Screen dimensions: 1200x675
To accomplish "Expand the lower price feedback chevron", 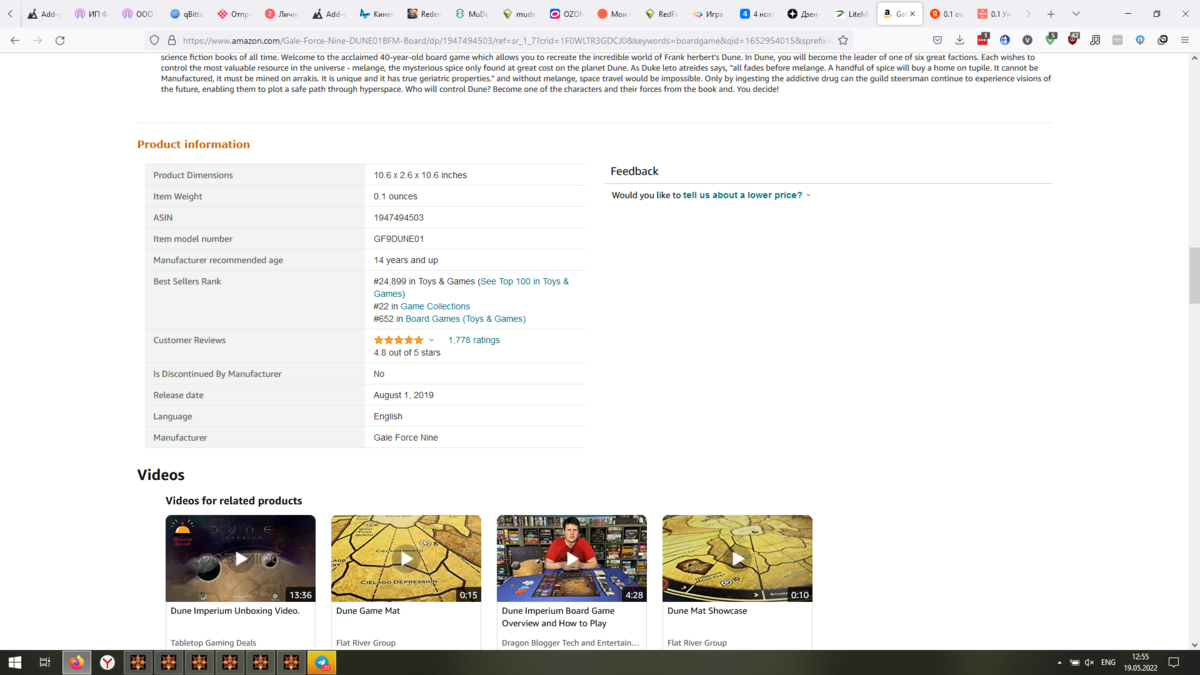I will coord(808,195).
